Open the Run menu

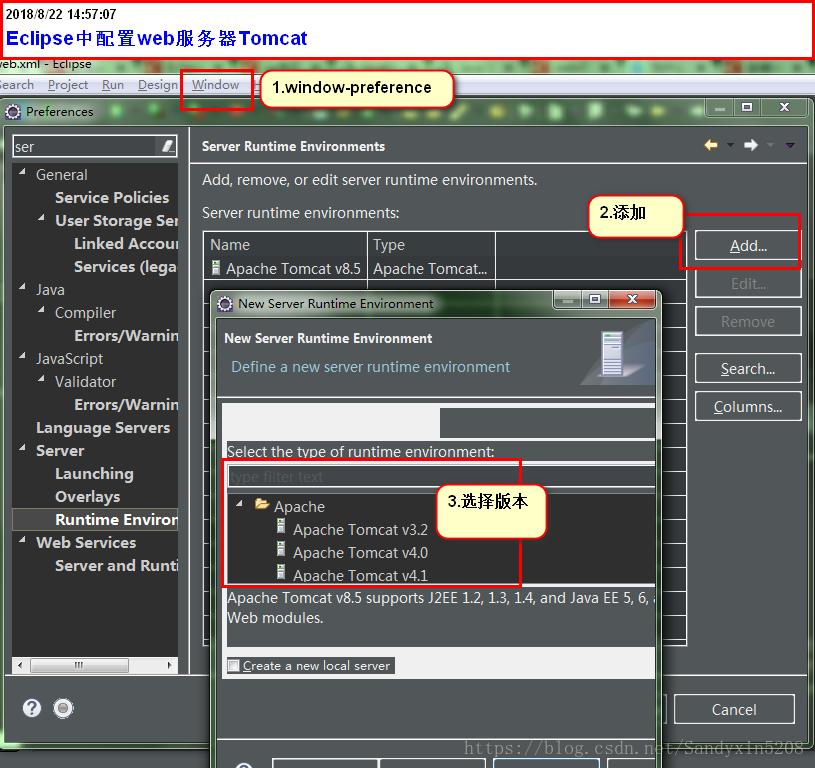point(113,85)
